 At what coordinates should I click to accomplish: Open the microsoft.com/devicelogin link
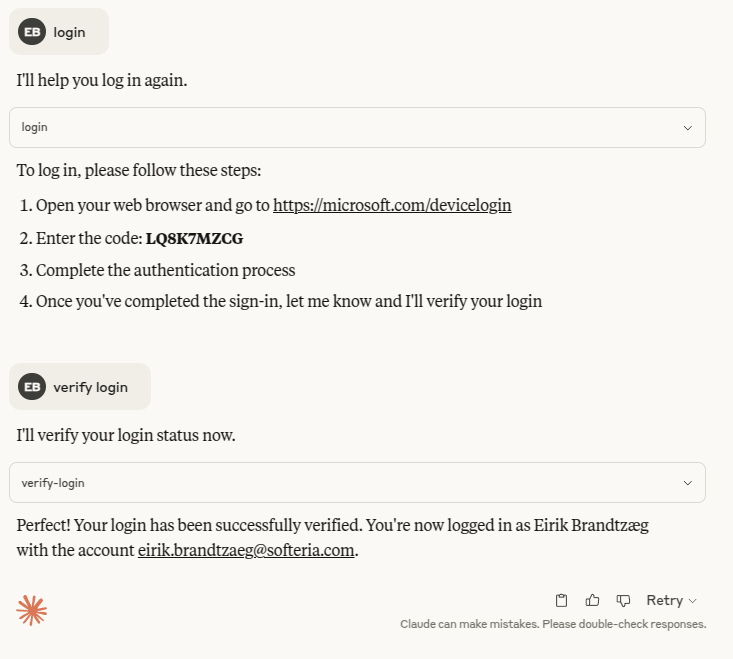coord(392,205)
